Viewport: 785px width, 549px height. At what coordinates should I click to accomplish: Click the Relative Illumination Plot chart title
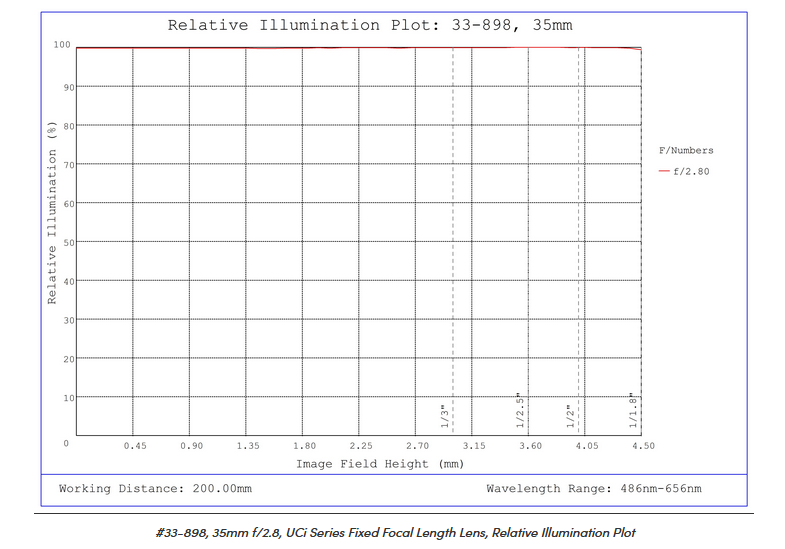click(x=369, y=24)
